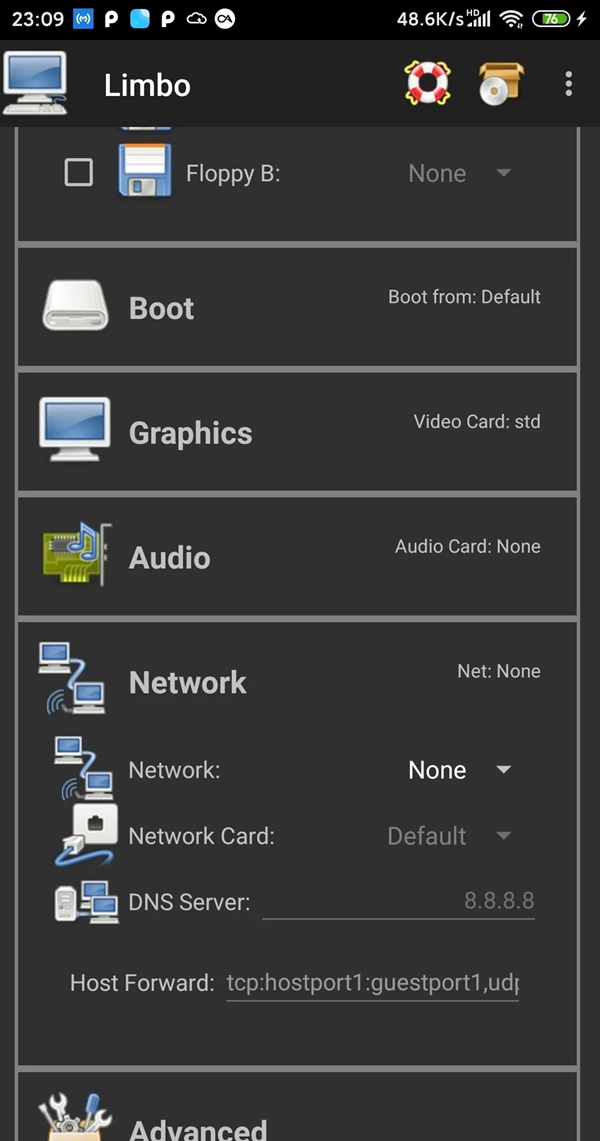This screenshot has height=1141, width=600.
Task: Click the 'Network Card:' label
Action: tap(201, 836)
